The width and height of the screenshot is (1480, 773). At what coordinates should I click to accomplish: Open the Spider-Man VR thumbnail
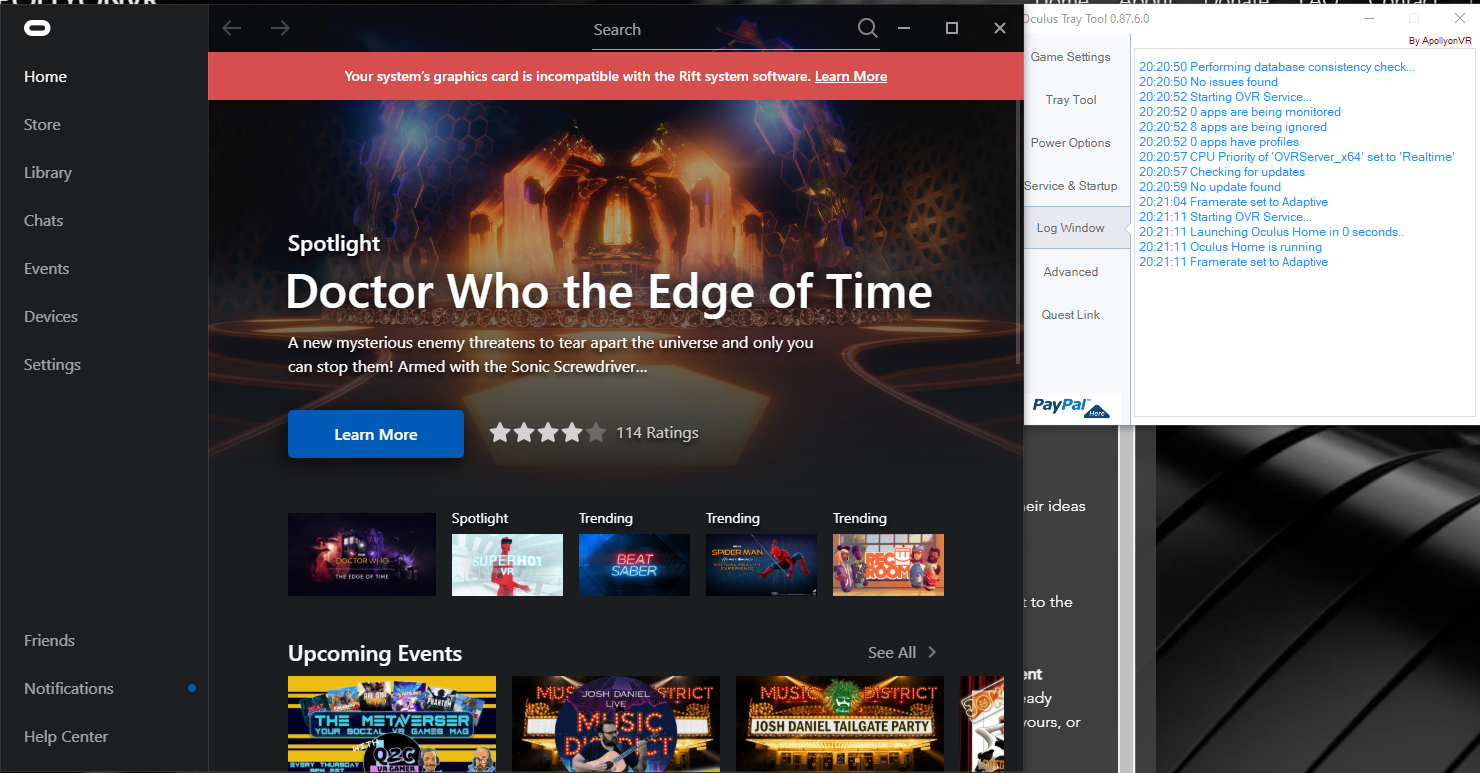coord(761,565)
